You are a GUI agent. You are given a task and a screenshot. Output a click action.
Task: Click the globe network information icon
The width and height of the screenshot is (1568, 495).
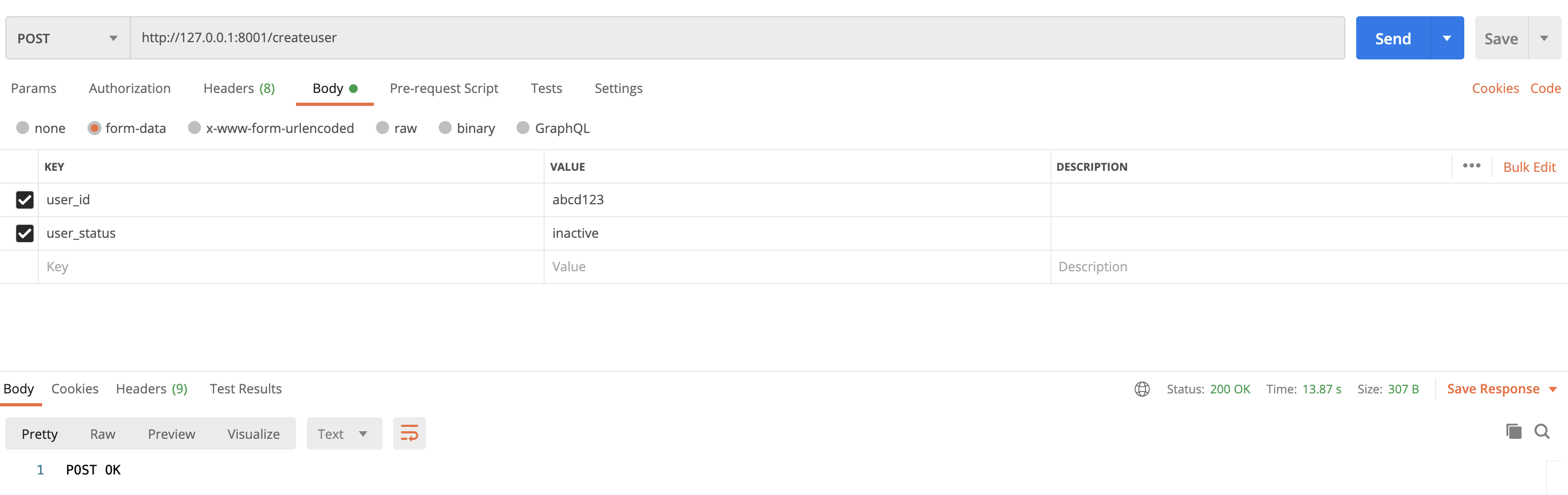(x=1142, y=389)
